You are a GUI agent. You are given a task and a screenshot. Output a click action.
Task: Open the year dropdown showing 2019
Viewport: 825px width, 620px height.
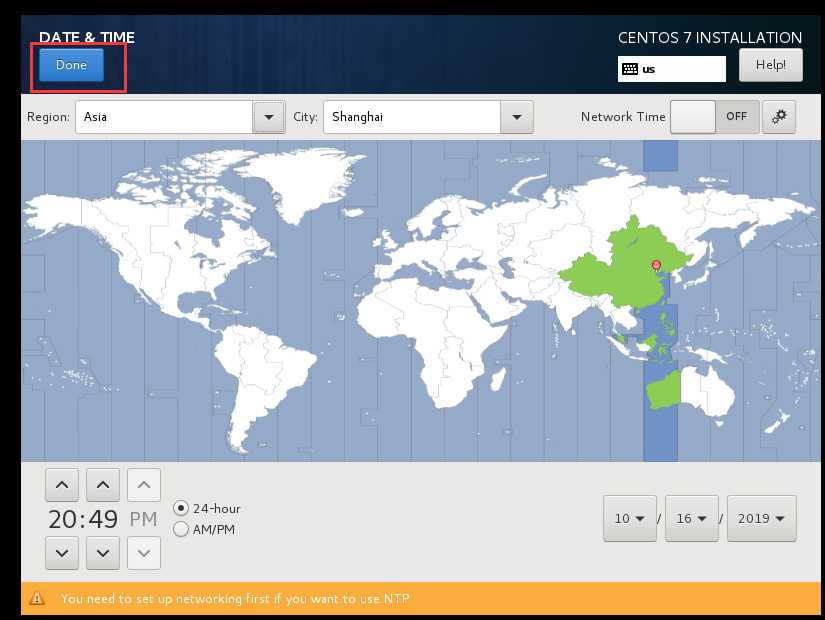[761, 518]
